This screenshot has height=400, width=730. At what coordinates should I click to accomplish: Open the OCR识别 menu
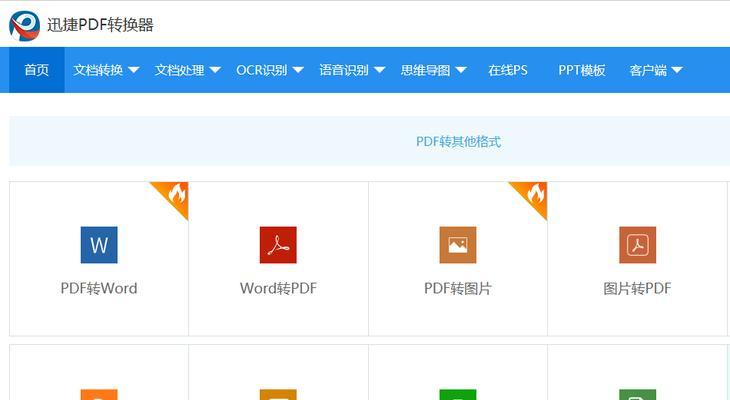click(262, 70)
